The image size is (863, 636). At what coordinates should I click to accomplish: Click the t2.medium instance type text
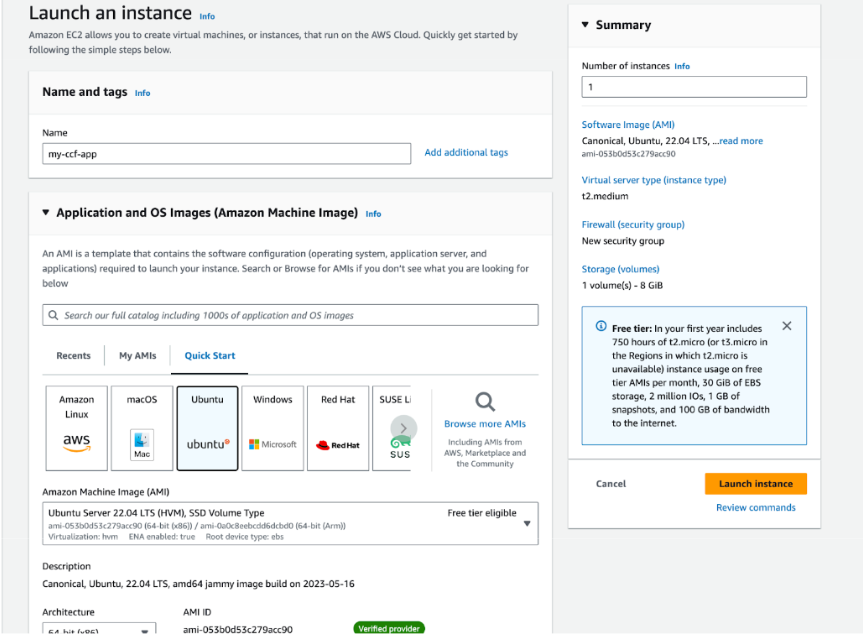605,196
